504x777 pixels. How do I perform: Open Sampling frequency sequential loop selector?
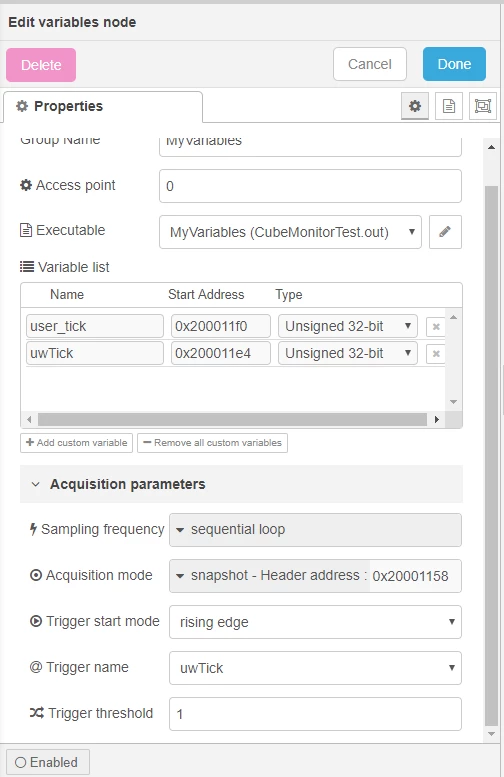coord(315,530)
